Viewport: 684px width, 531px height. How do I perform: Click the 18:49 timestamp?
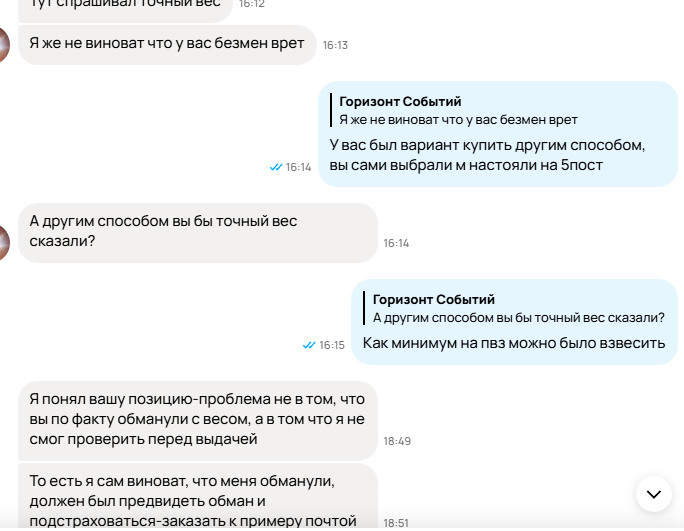click(x=397, y=441)
